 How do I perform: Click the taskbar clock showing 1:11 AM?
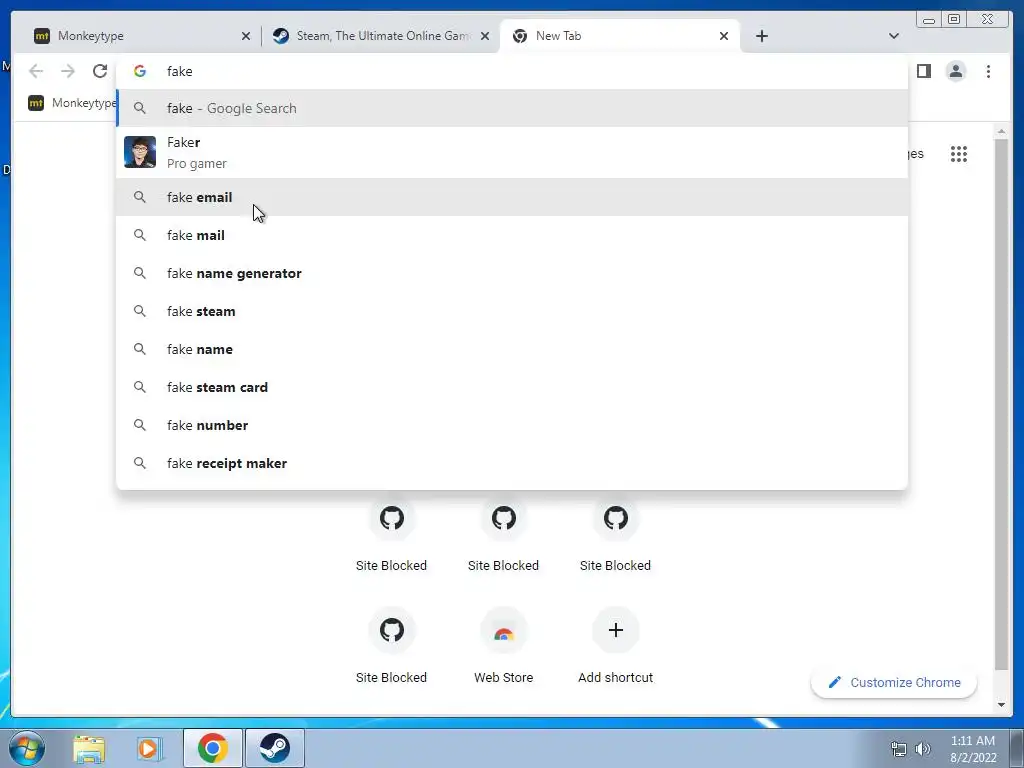coord(973,749)
